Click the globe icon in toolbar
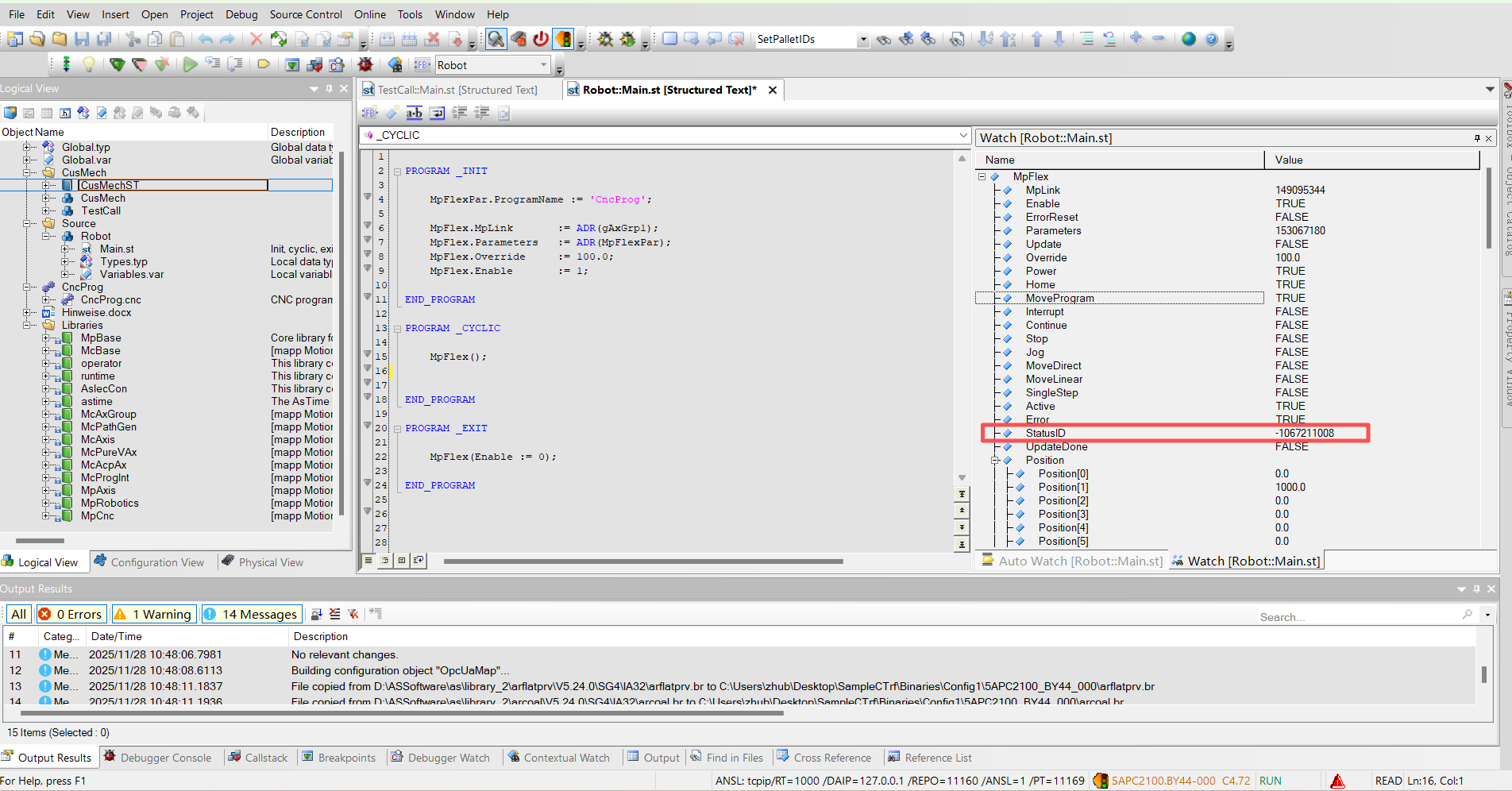The height and width of the screenshot is (791, 1512). pos(1189,39)
